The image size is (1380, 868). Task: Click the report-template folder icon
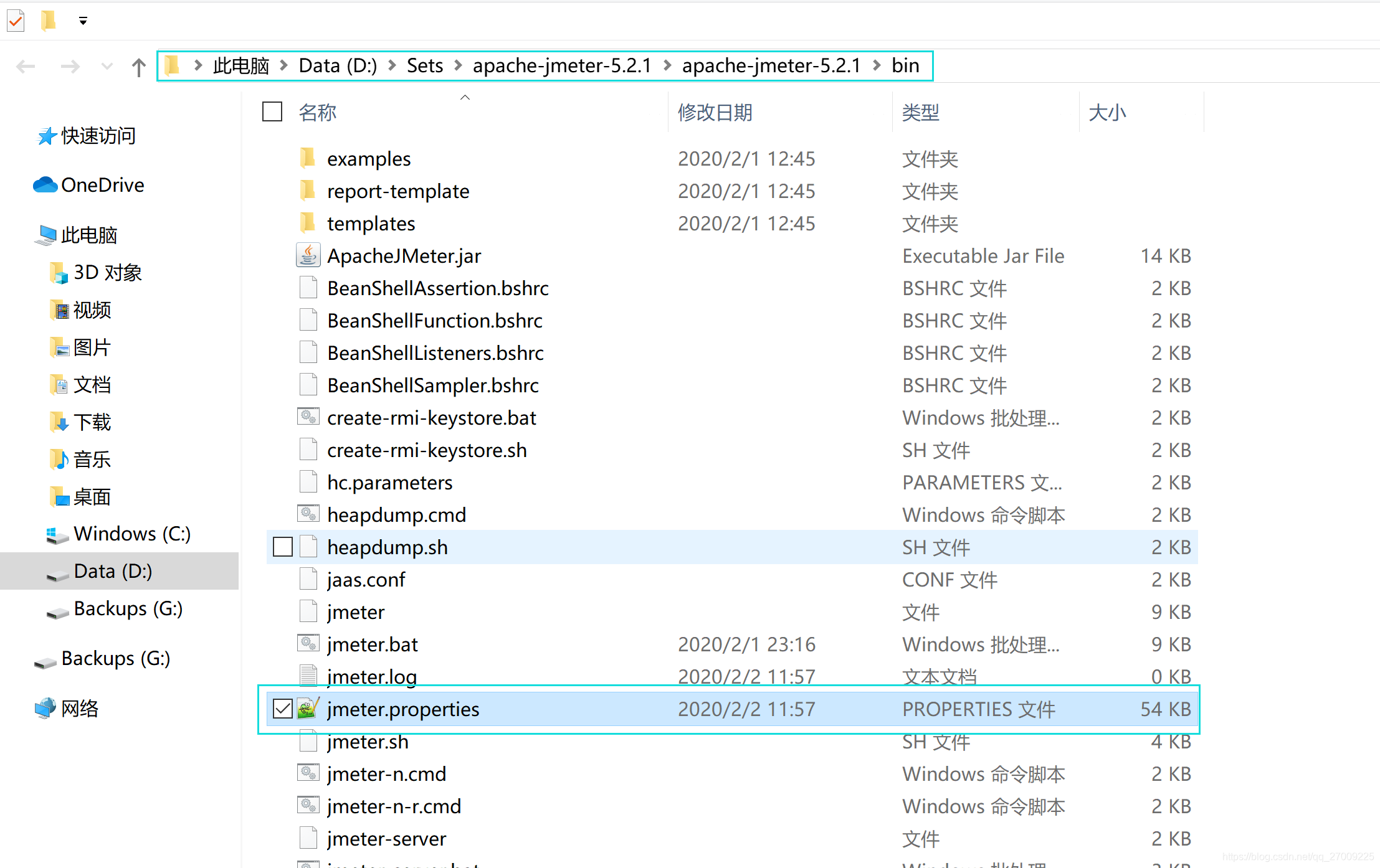click(308, 191)
